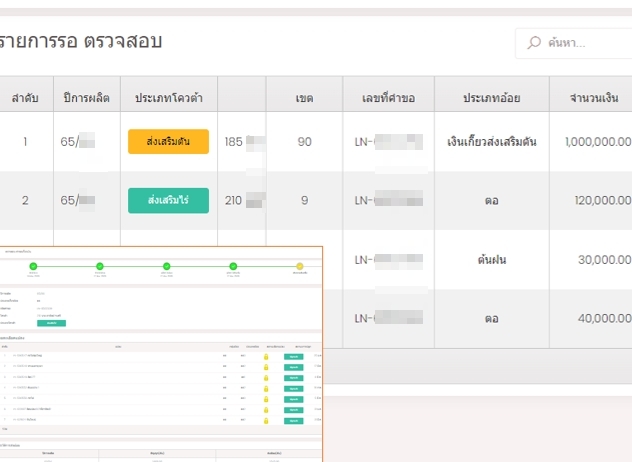Image resolution: width=632 pixels, height=462 pixels.
Task: Select the second green progress step circle
Action: [100, 266]
